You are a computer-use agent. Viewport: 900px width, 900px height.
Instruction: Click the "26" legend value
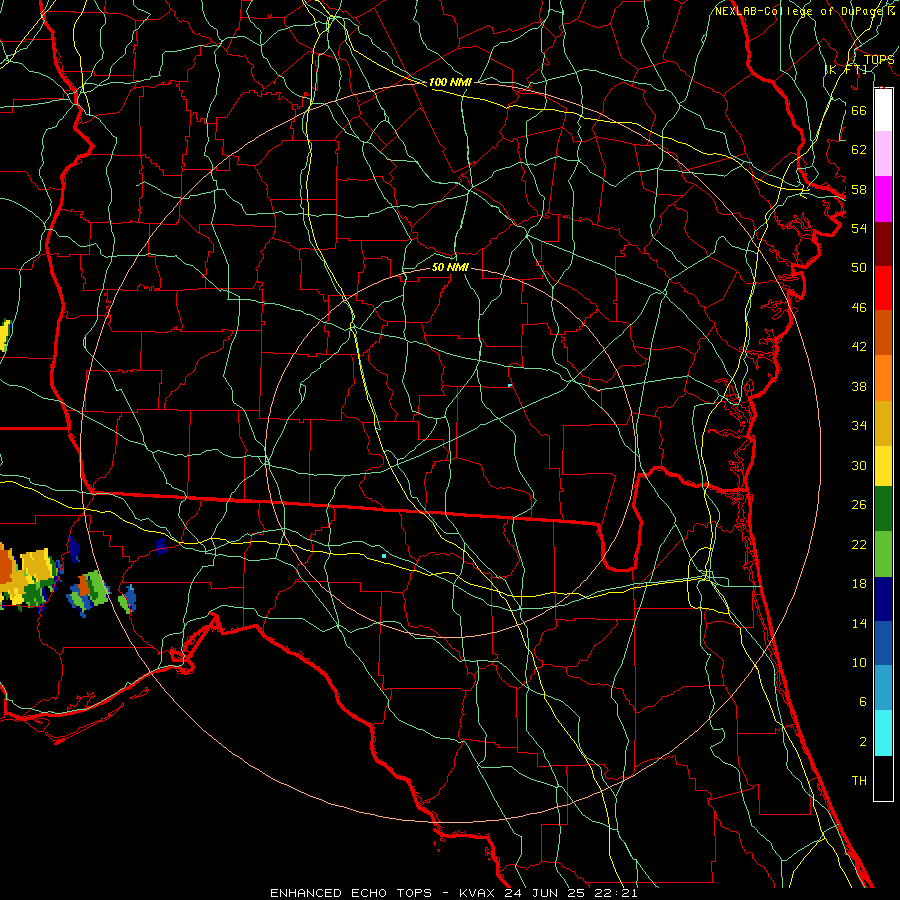click(859, 505)
